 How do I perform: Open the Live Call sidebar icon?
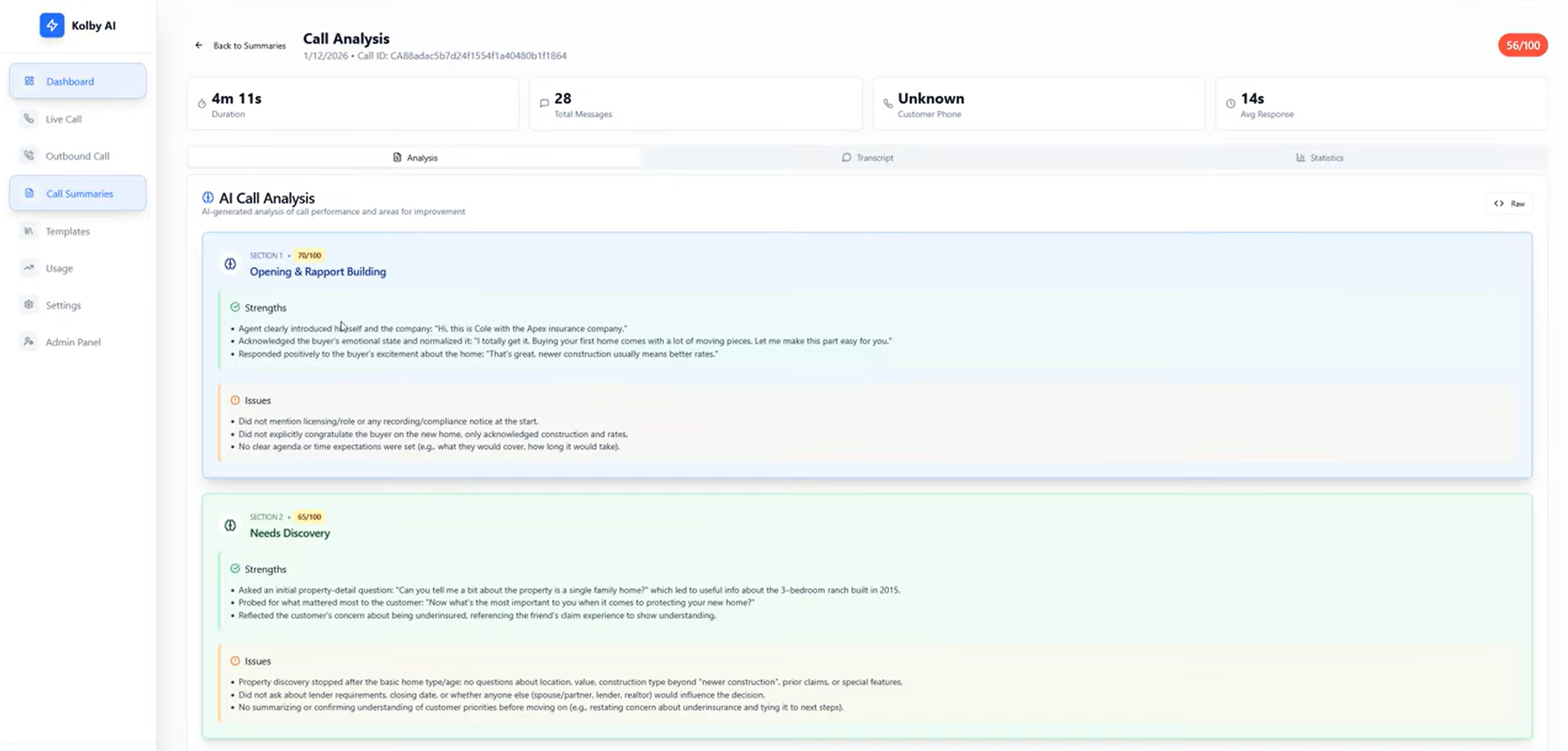[30, 118]
